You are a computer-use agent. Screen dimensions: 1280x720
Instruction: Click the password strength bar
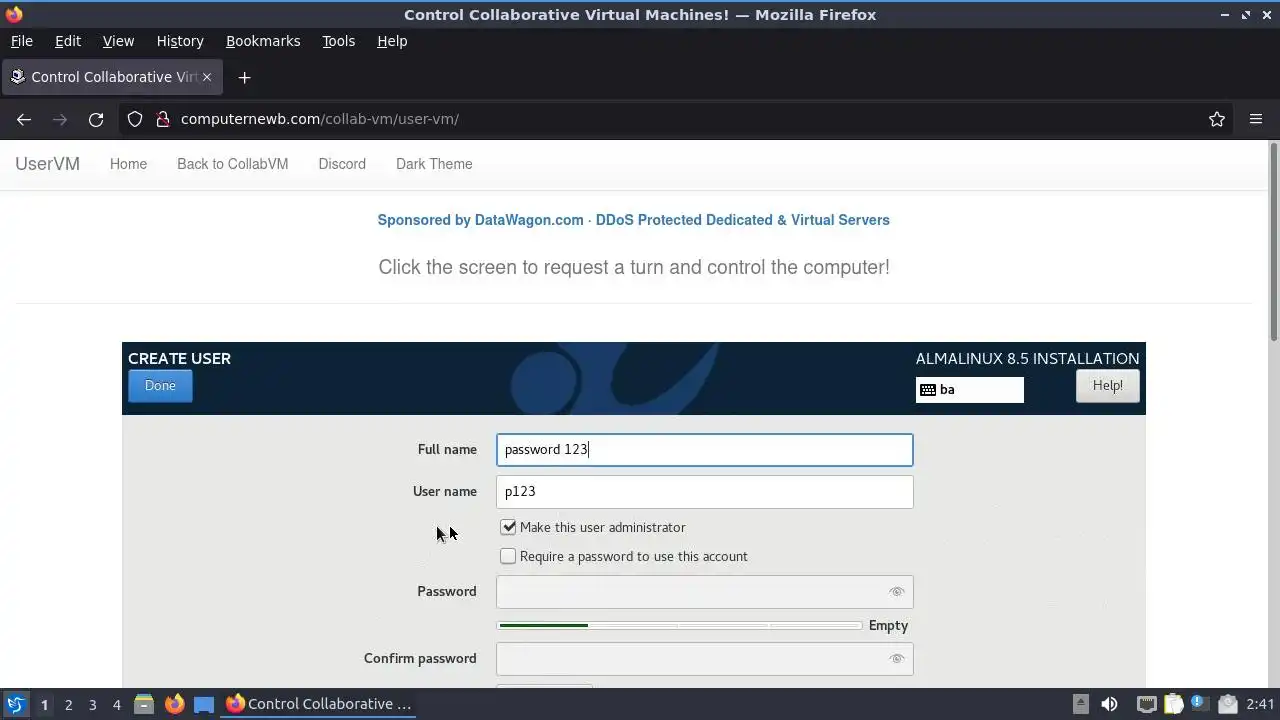679,626
